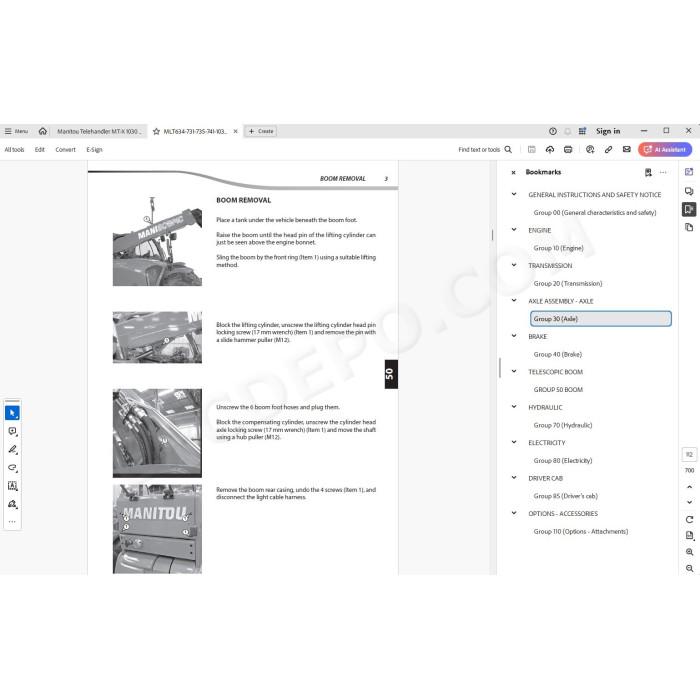Open the help question mark icon

[x=553, y=131]
